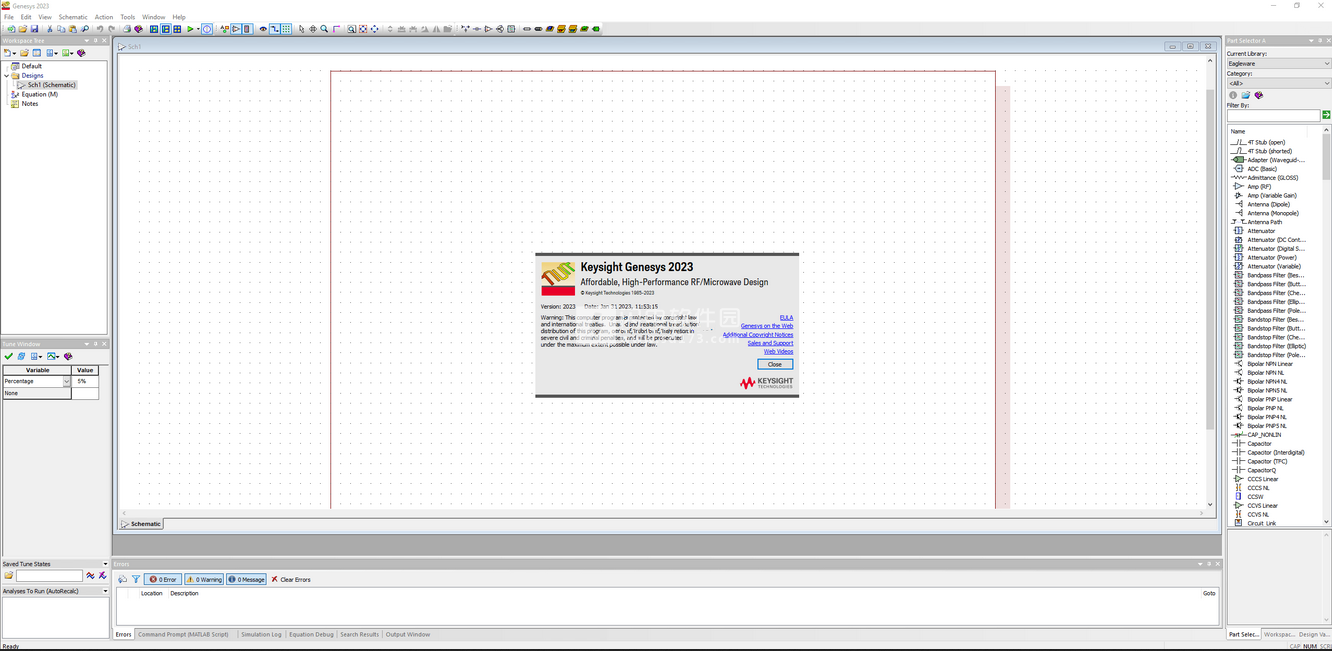Open the Part Selector panel menu arrow
The width and height of the screenshot is (1332, 651).
[1311, 41]
